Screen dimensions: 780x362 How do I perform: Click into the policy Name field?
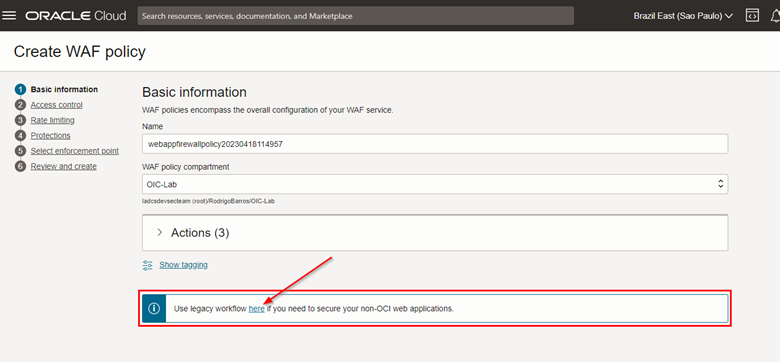point(435,144)
